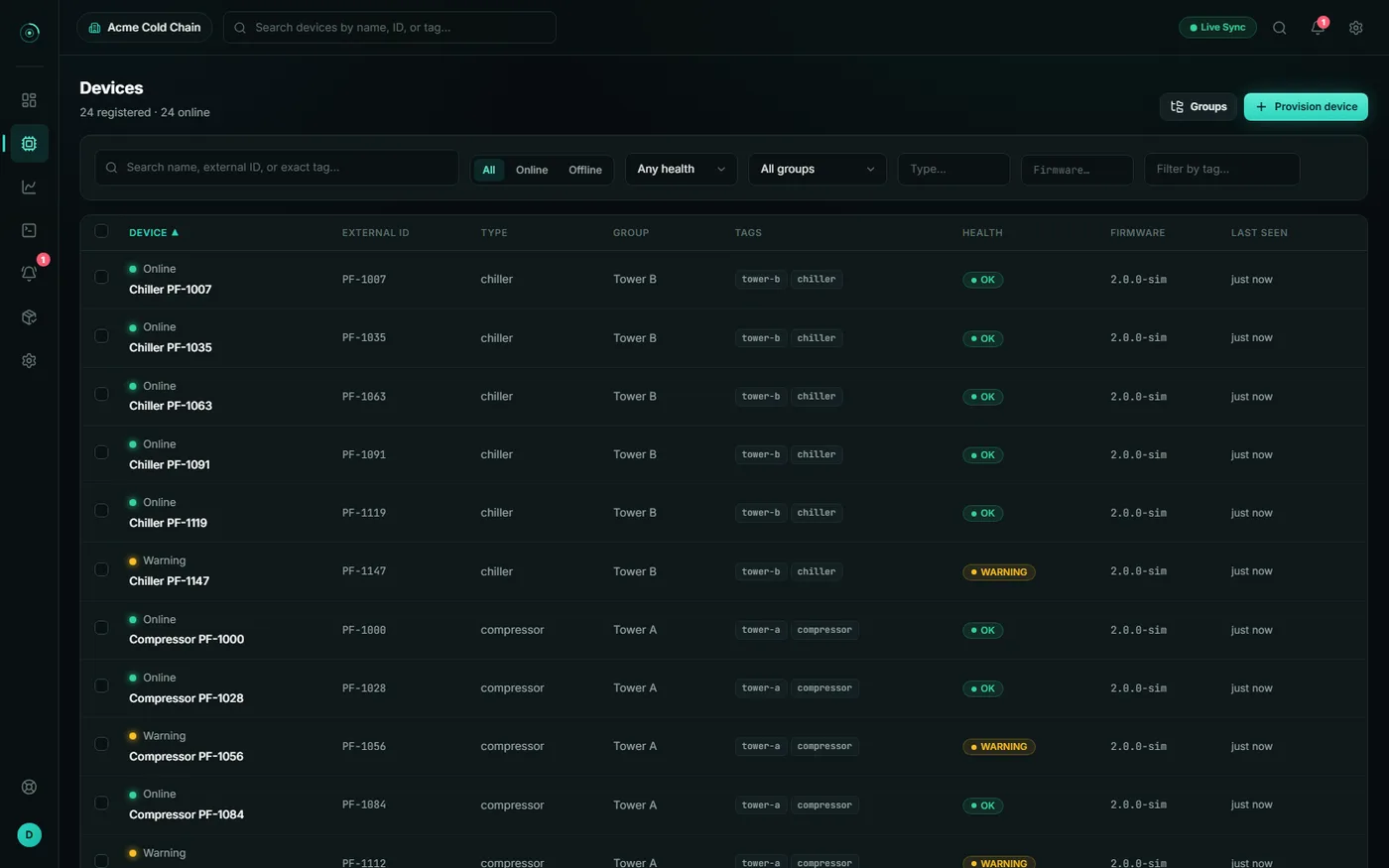
Task: Open the Compressor PF-1056 device link
Action: coord(186,756)
